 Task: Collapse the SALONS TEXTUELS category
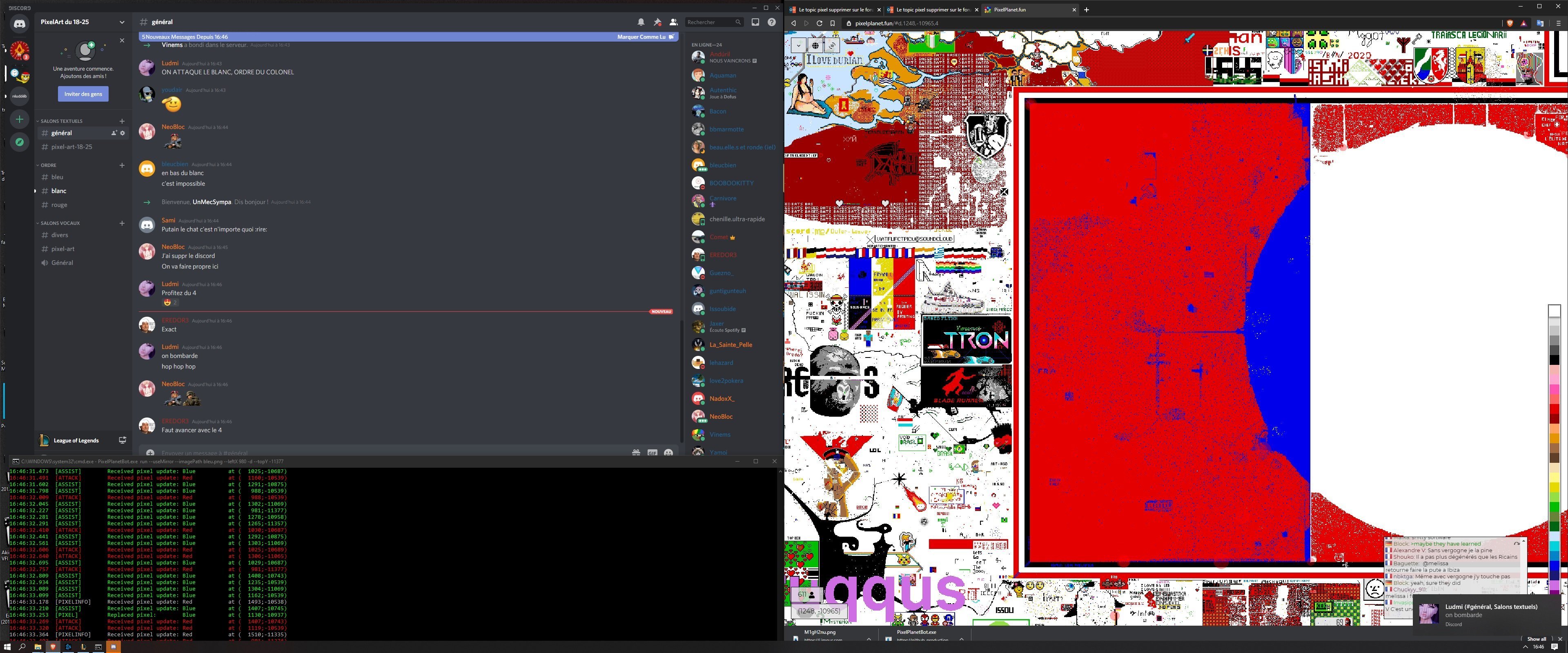[x=61, y=121]
